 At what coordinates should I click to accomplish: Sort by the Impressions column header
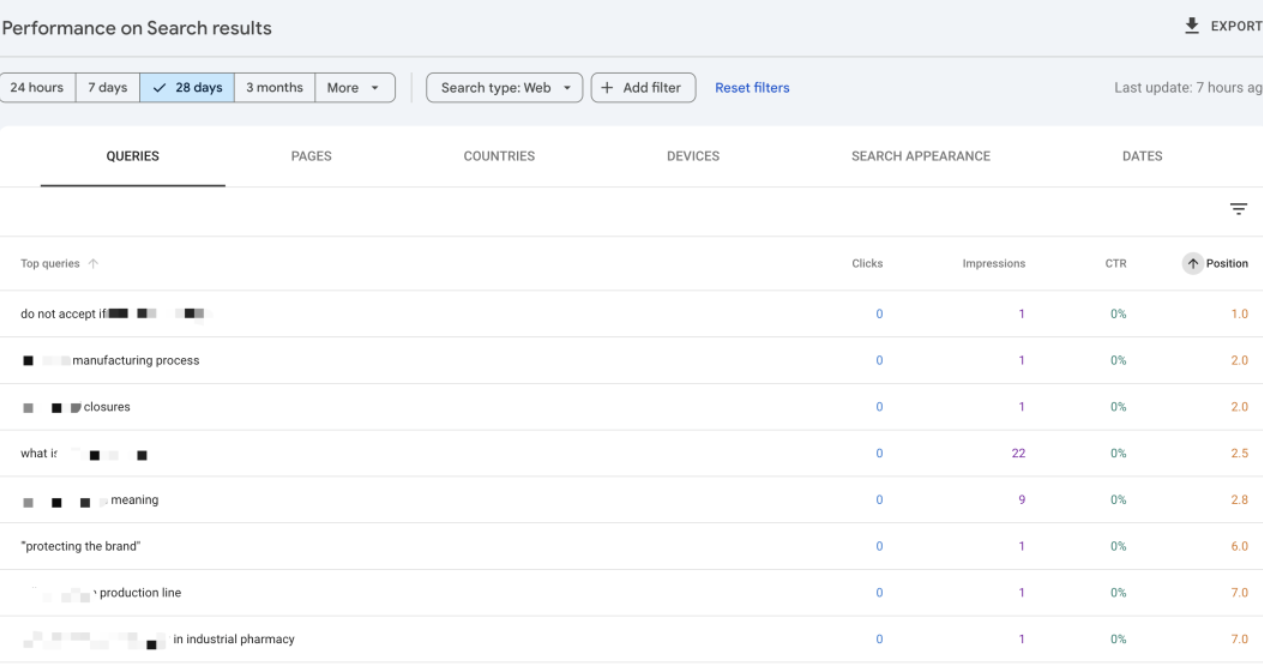coord(993,264)
